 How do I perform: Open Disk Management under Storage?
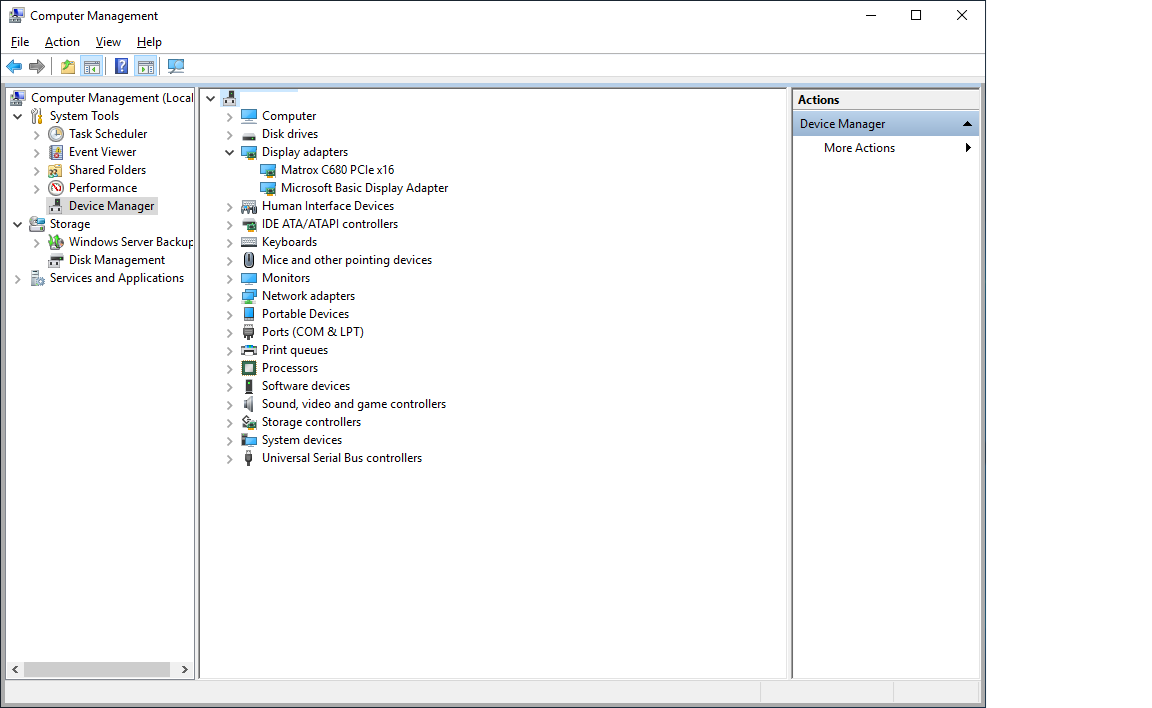(x=116, y=260)
